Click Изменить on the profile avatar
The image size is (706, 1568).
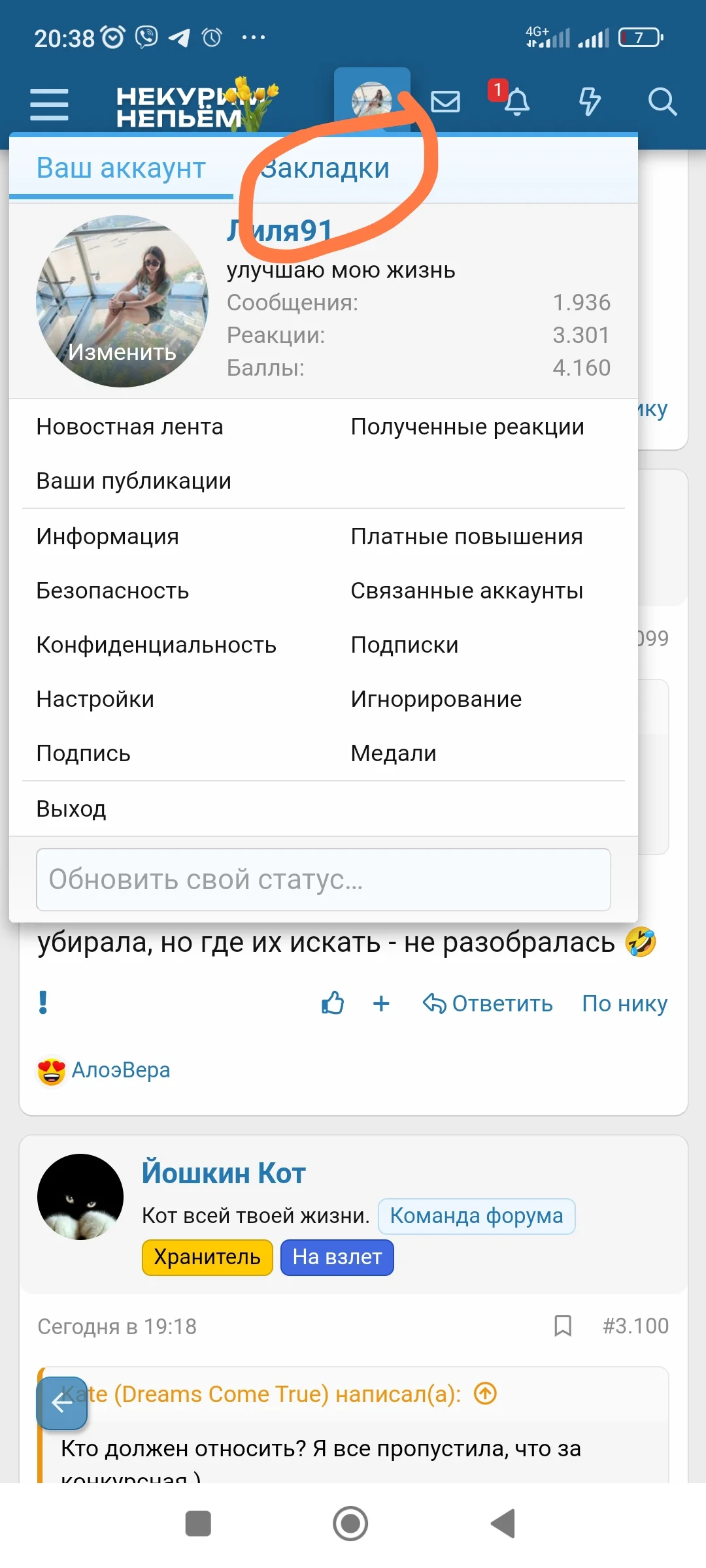(x=122, y=353)
